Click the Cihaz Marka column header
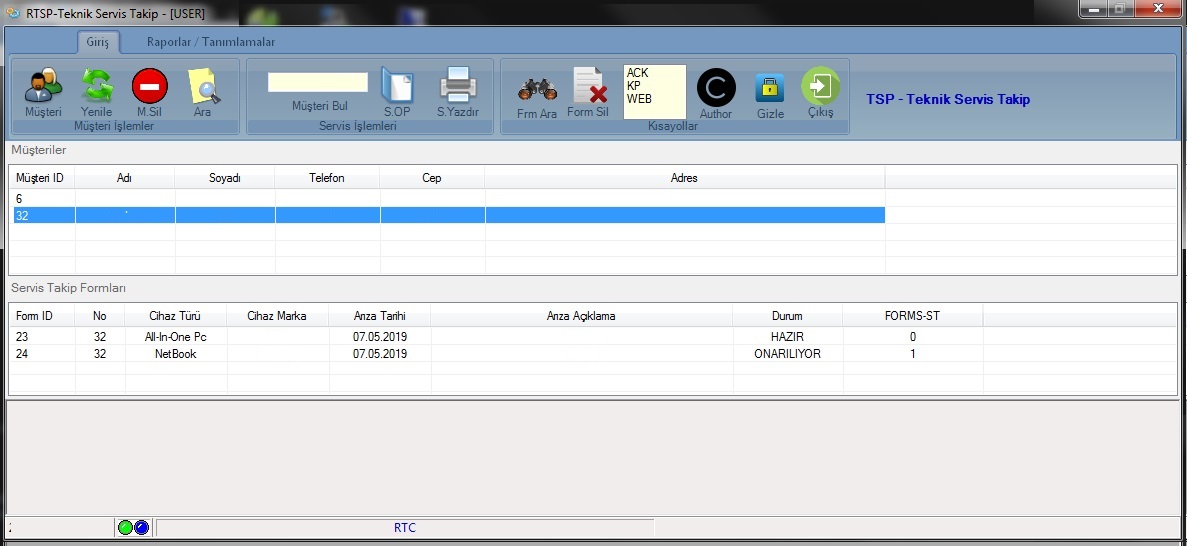Viewport: 1187px width, 546px height. tap(277, 316)
